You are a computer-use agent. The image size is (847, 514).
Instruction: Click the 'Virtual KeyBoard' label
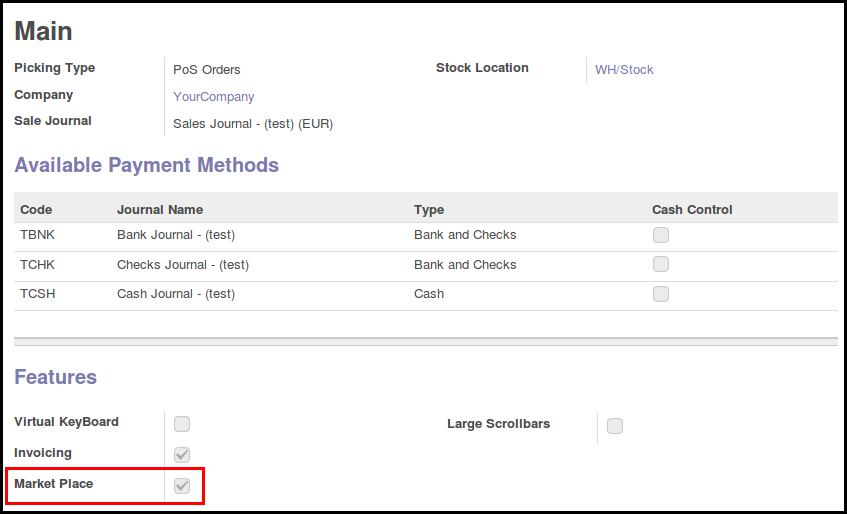click(x=66, y=422)
